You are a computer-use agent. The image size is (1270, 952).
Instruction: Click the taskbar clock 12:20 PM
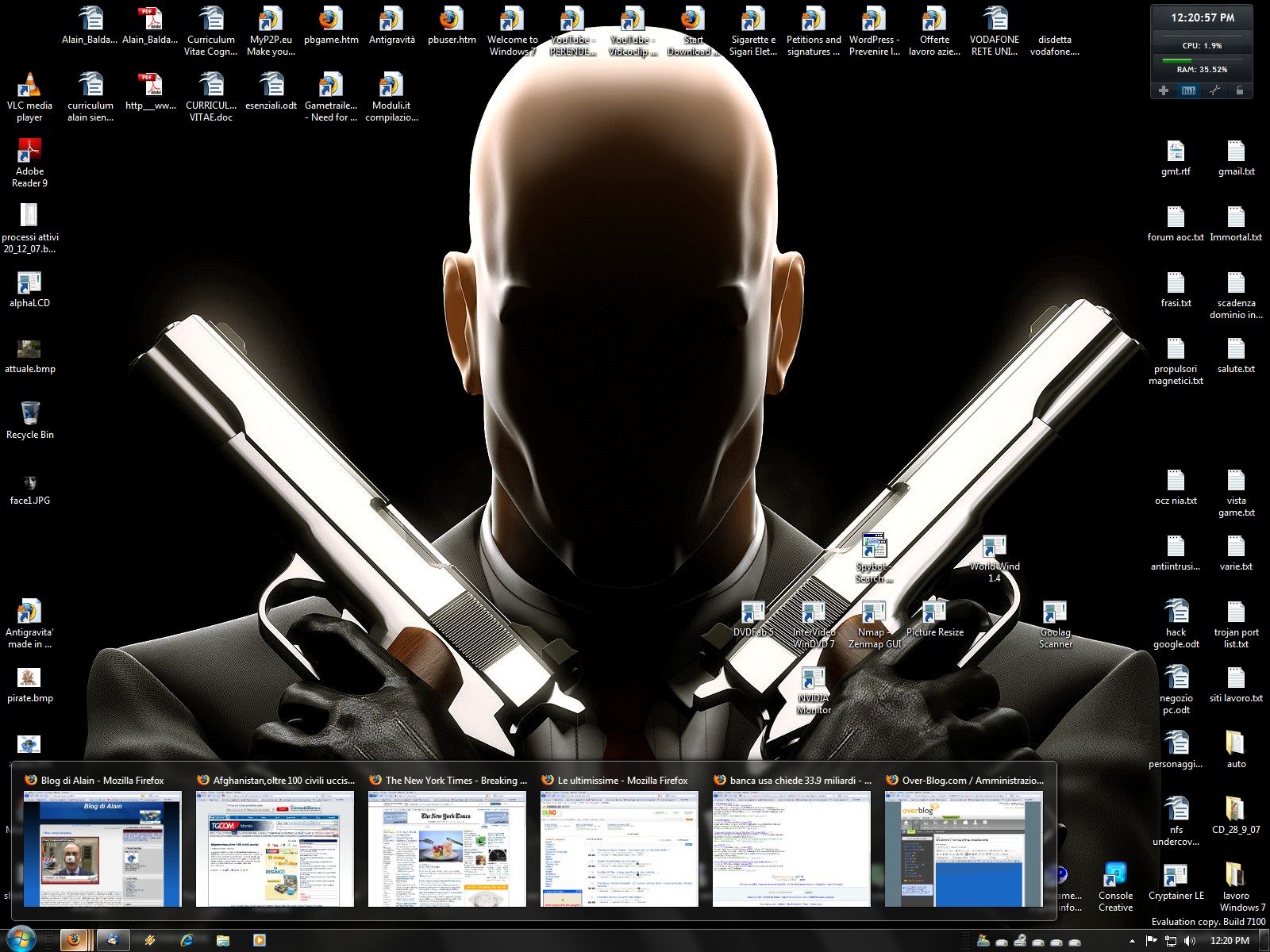coord(1230,941)
